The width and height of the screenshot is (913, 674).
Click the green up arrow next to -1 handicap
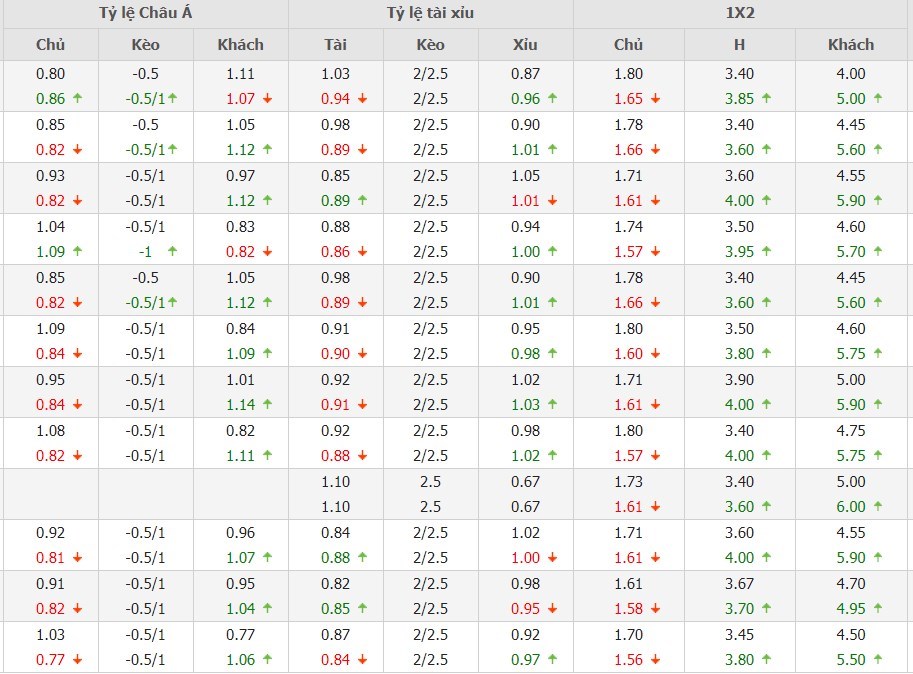[173, 252]
